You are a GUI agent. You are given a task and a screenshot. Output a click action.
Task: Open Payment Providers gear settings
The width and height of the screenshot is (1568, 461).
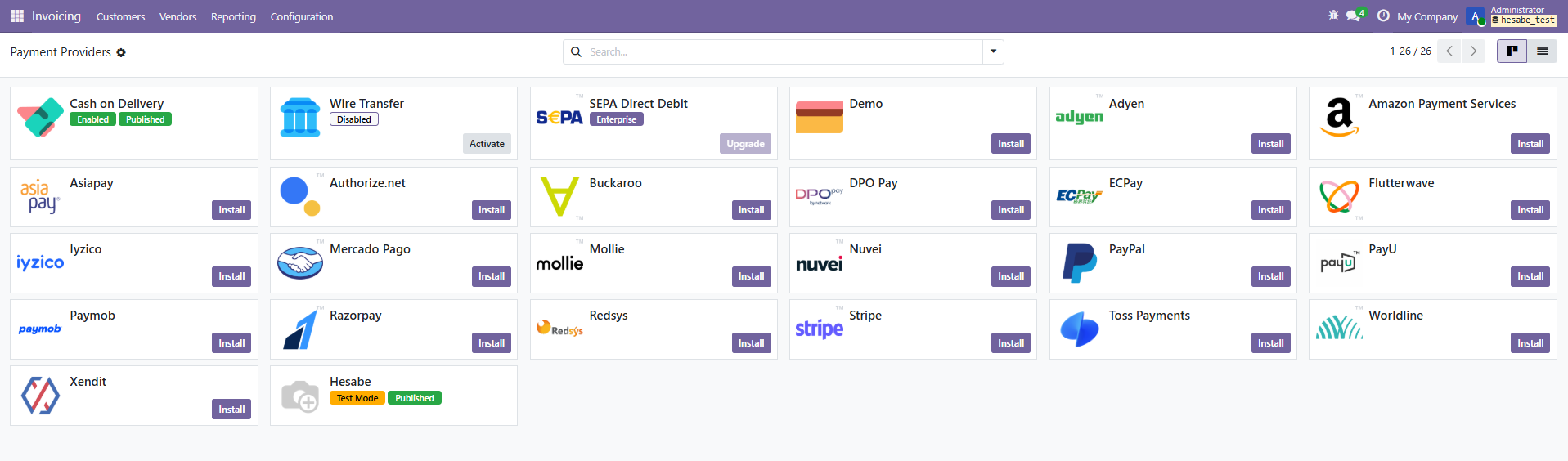(121, 52)
